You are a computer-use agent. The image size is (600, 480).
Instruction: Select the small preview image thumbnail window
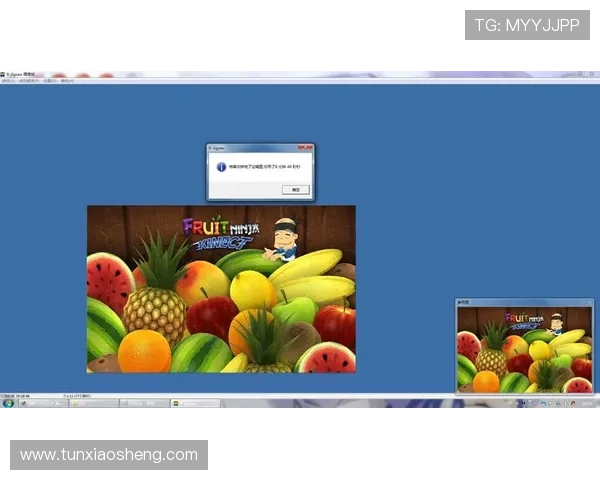pyautogui.click(x=524, y=348)
